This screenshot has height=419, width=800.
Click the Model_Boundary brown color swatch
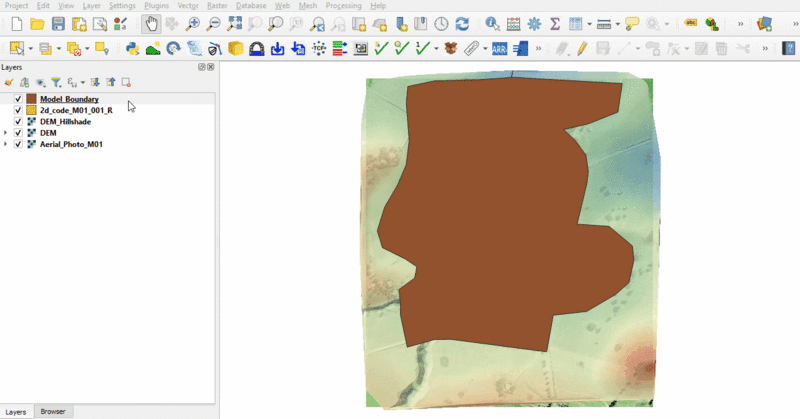[32, 99]
